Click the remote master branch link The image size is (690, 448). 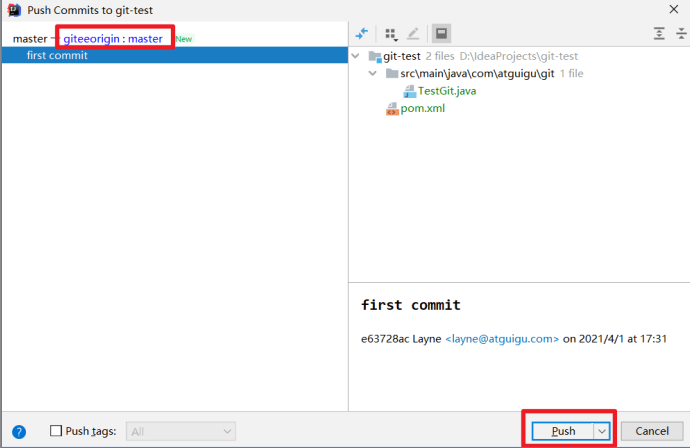pyautogui.click(x=145, y=39)
